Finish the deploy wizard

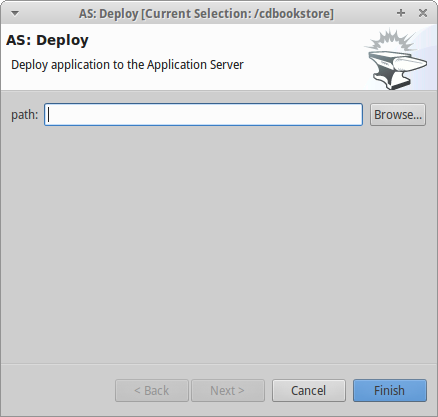[x=390, y=390]
